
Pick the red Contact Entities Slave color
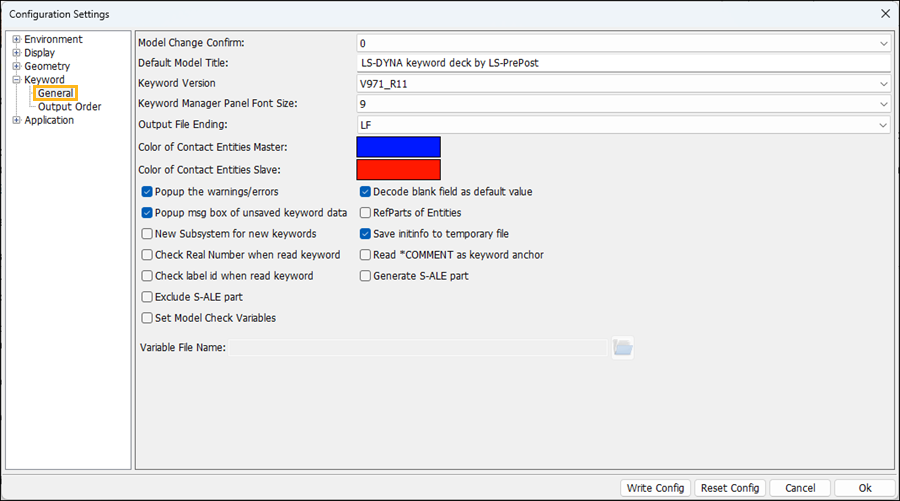tap(398, 170)
